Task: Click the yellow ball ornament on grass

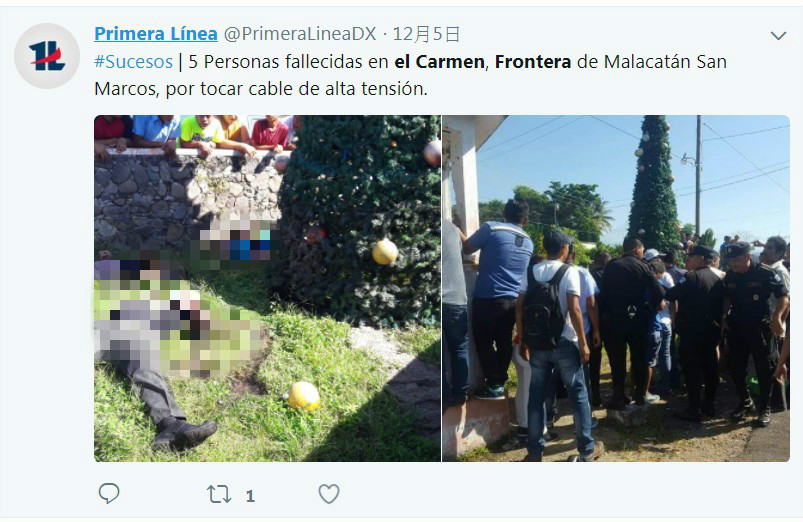Action: [x=303, y=396]
